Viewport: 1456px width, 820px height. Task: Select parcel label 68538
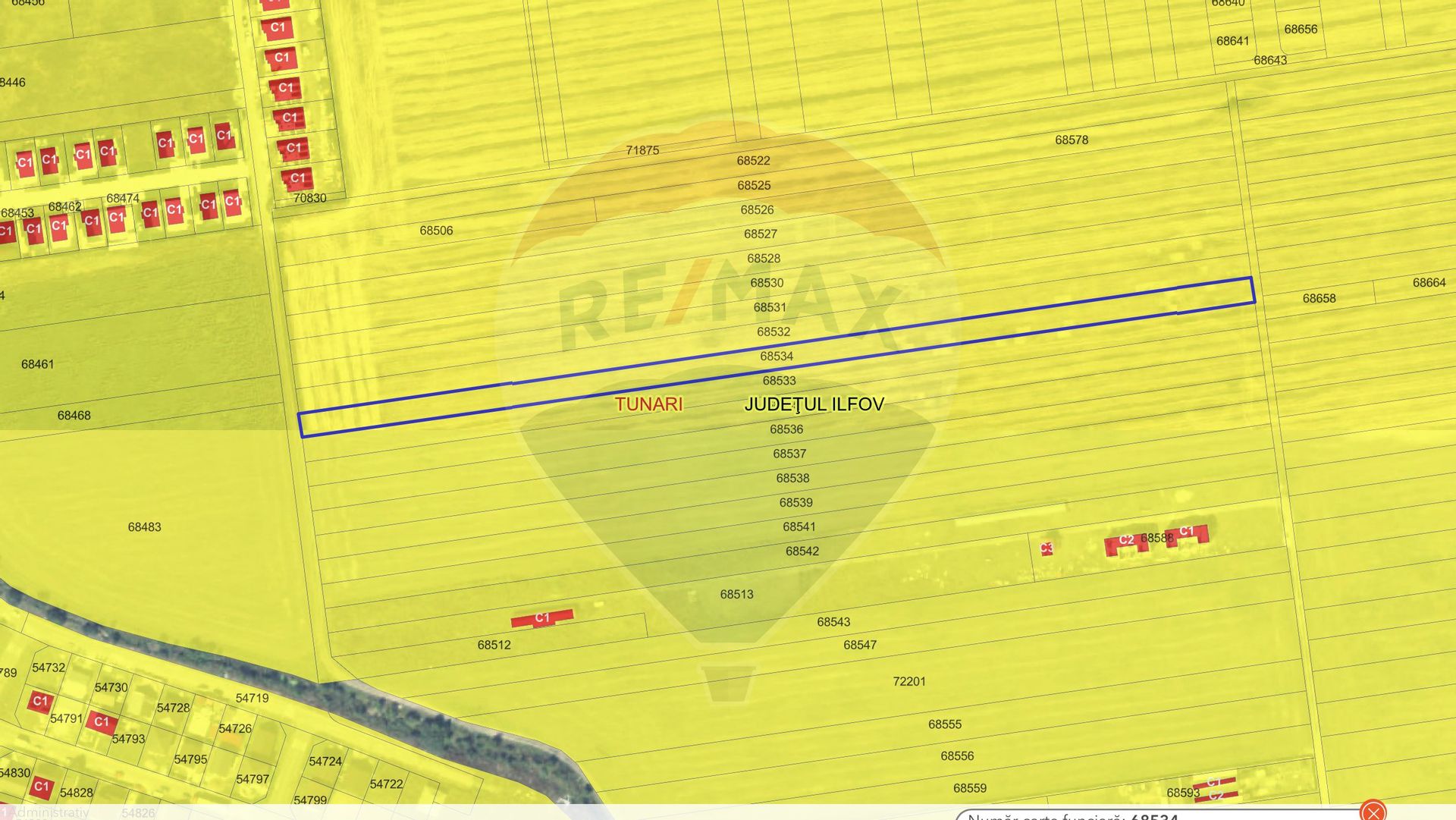coord(792,478)
